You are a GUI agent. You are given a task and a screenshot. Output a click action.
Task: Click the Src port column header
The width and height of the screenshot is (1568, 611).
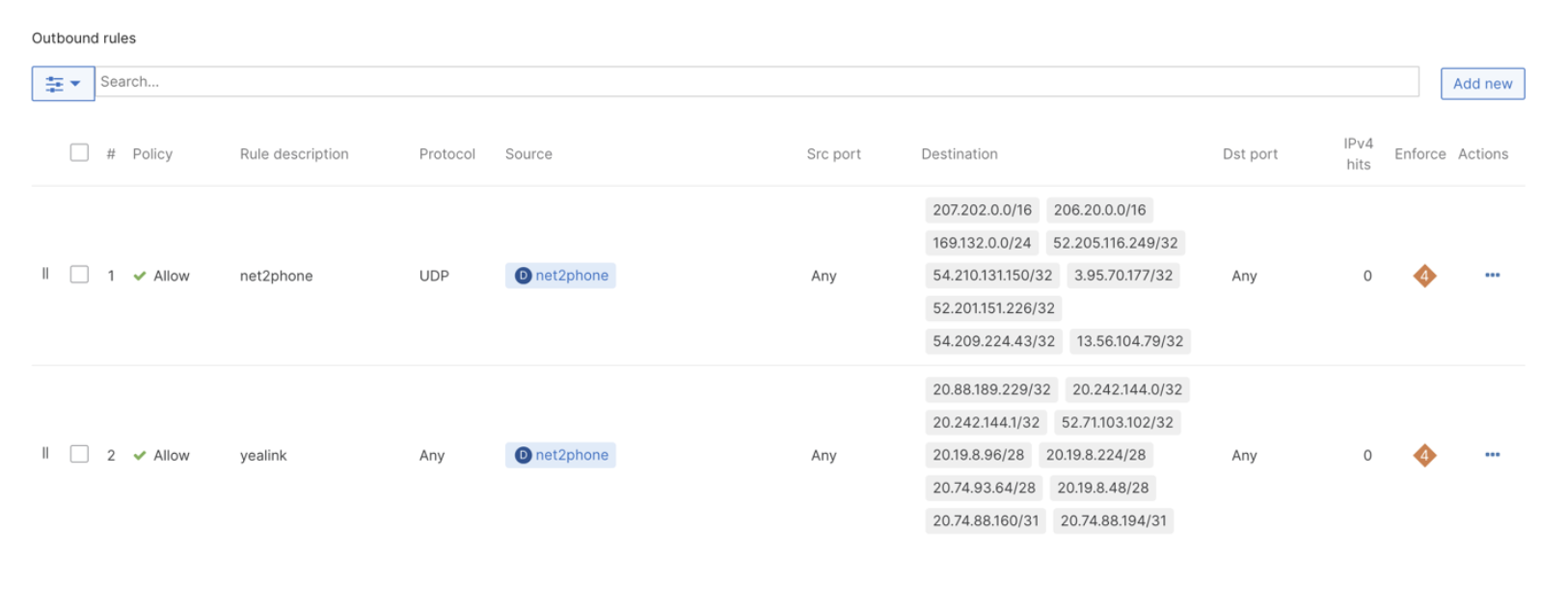(x=833, y=154)
